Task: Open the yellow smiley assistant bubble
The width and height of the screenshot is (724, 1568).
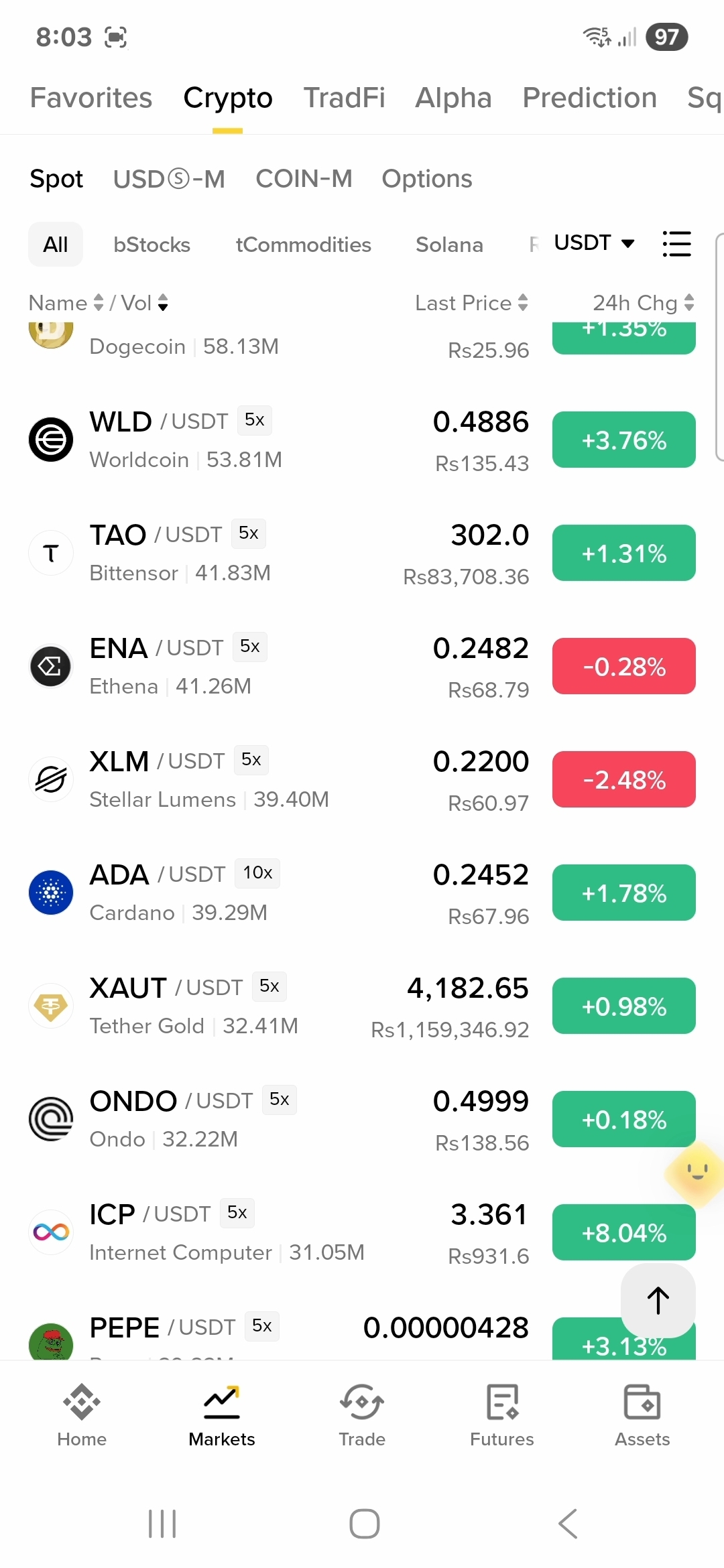Action: pyautogui.click(x=696, y=1173)
